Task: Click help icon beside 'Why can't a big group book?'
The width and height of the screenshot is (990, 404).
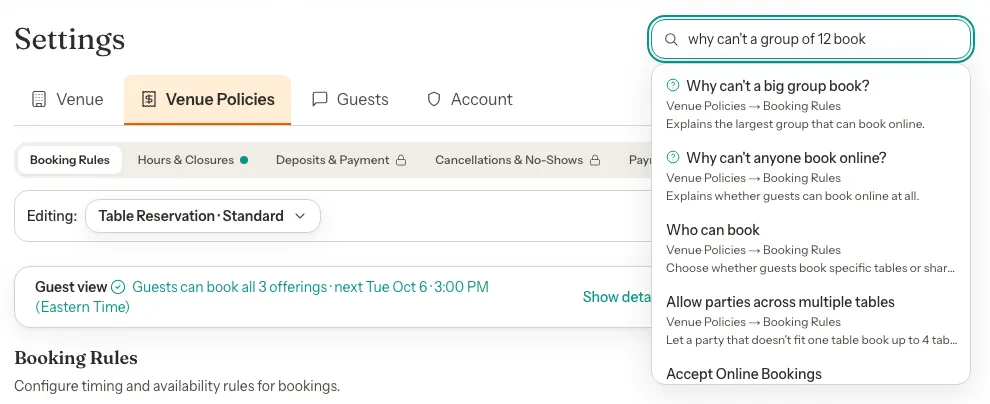Action: point(673,85)
